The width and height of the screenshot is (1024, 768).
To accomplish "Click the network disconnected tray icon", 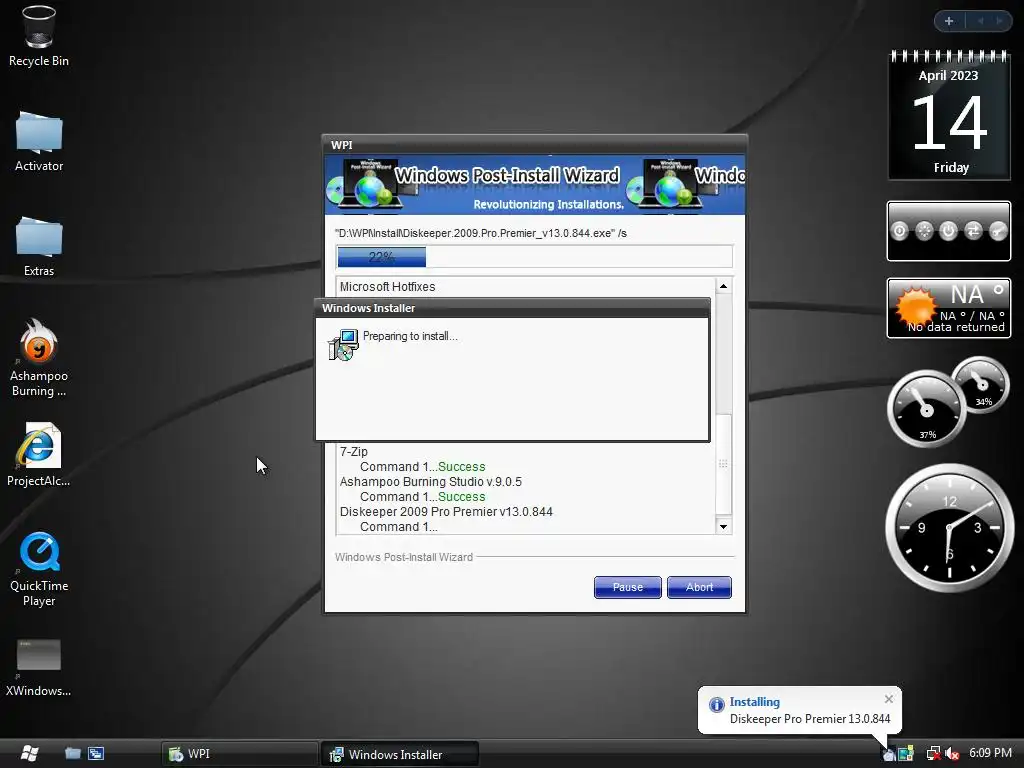I will [x=934, y=754].
